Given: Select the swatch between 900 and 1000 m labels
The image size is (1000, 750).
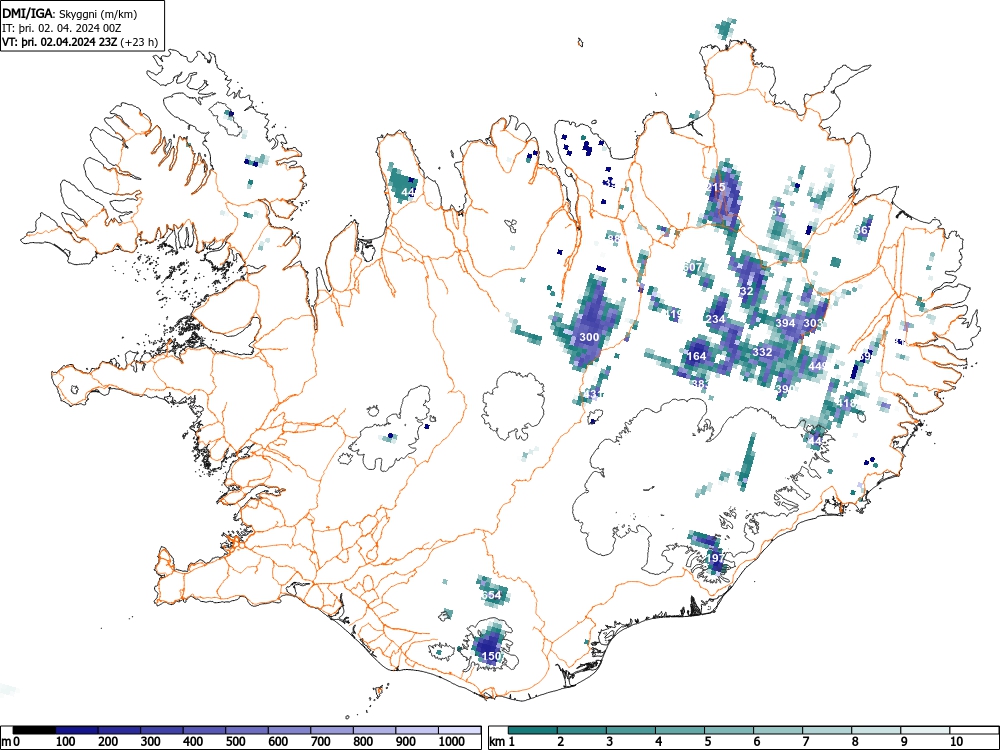Looking at the screenshot, I should click(417, 730).
